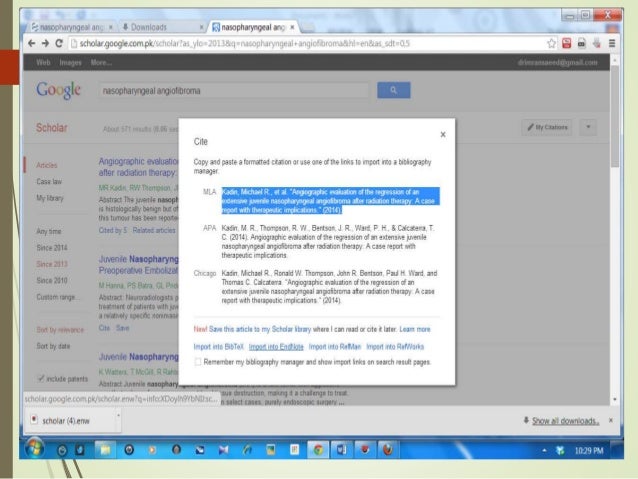
Task: Open the red extension icon beside the star
Action: (566, 44)
